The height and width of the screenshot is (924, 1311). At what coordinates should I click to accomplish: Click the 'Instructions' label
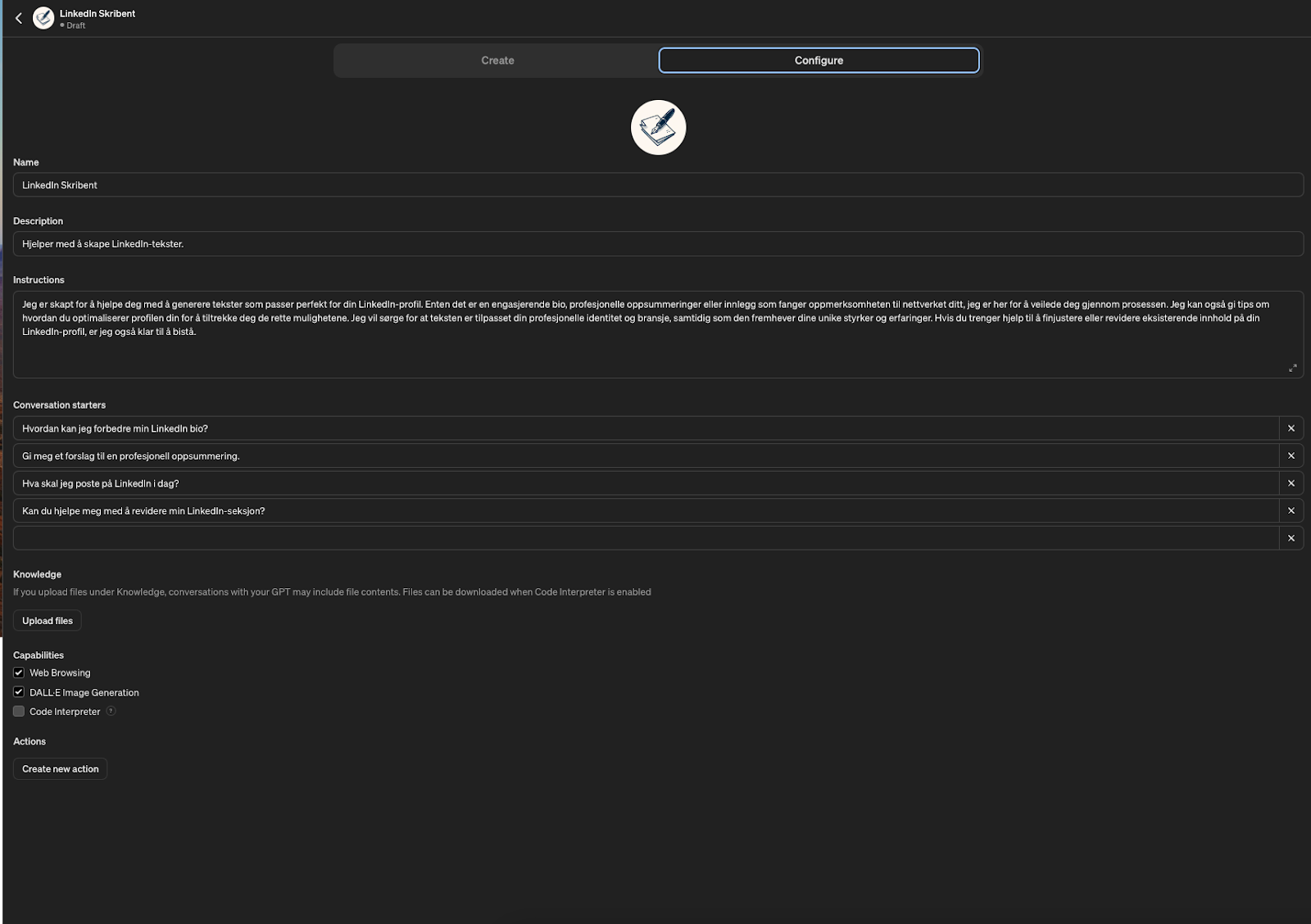[39, 280]
